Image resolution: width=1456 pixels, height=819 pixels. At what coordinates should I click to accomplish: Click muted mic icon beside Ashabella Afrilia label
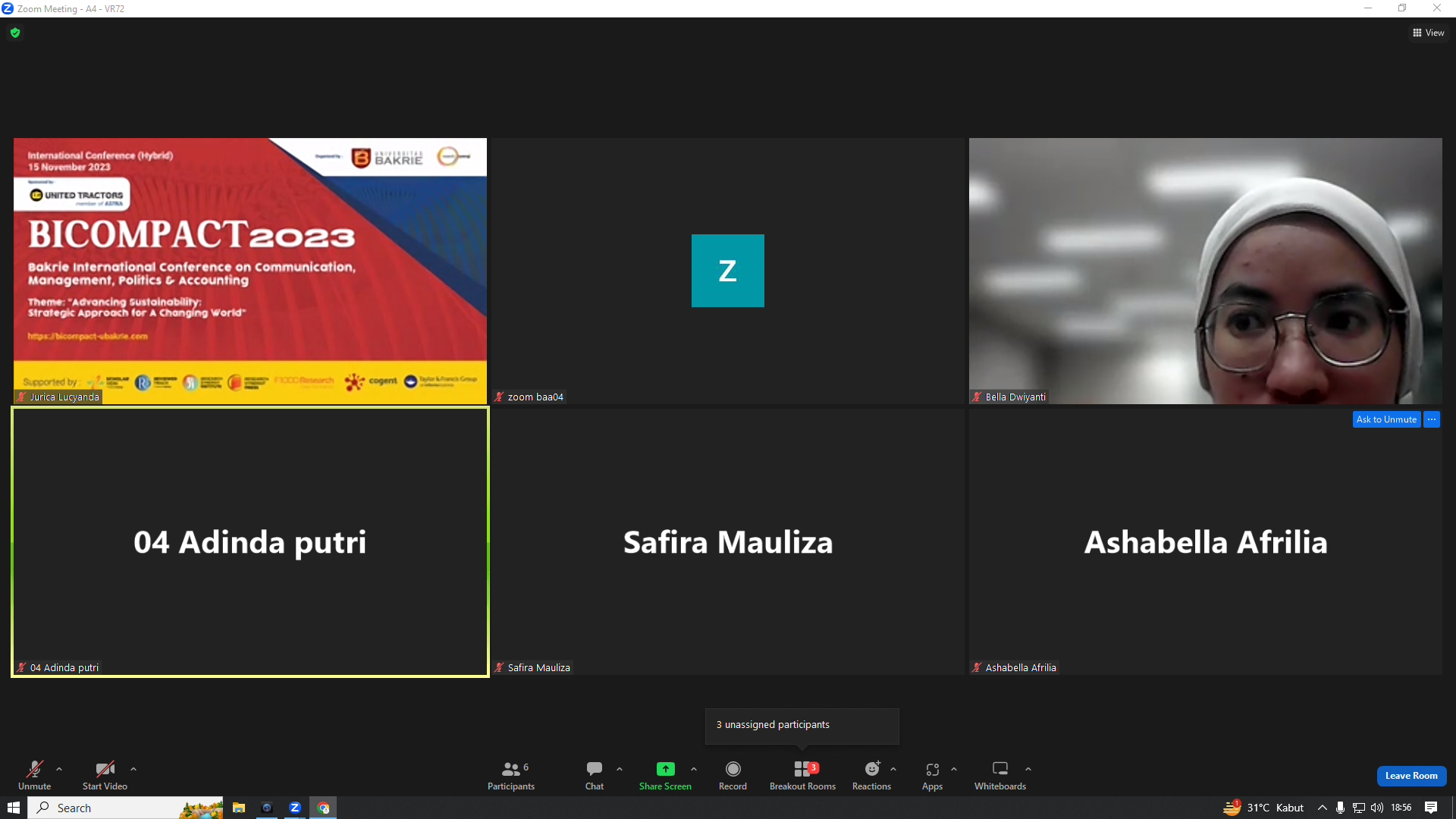(x=977, y=667)
